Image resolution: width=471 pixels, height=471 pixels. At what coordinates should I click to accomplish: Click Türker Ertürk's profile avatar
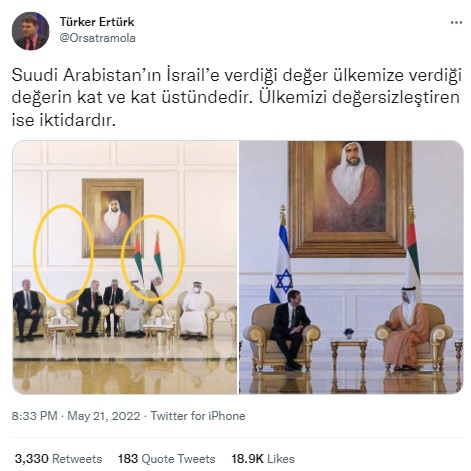click(31, 31)
